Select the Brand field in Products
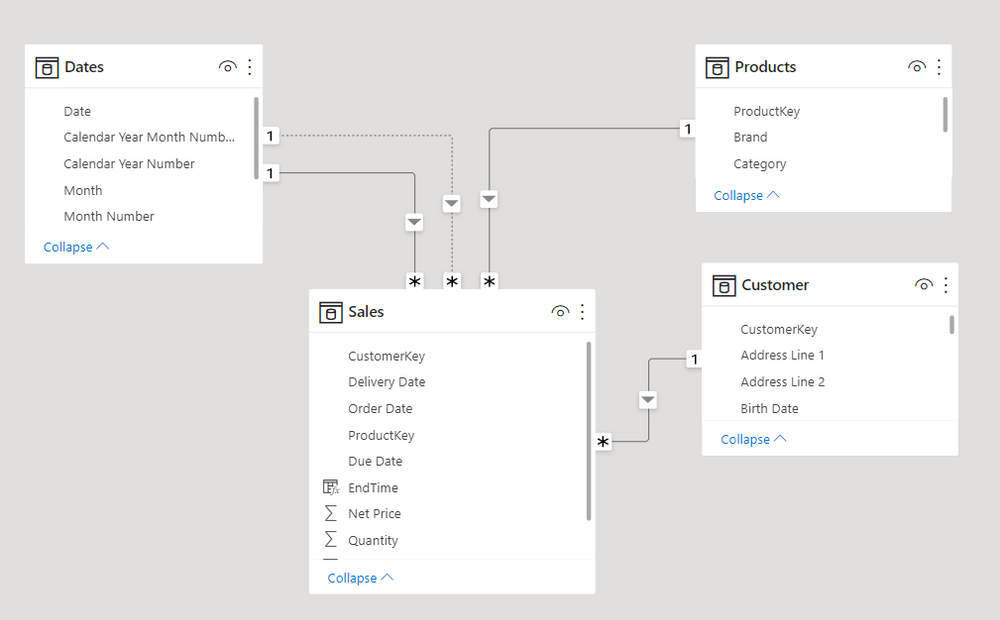 click(x=750, y=138)
